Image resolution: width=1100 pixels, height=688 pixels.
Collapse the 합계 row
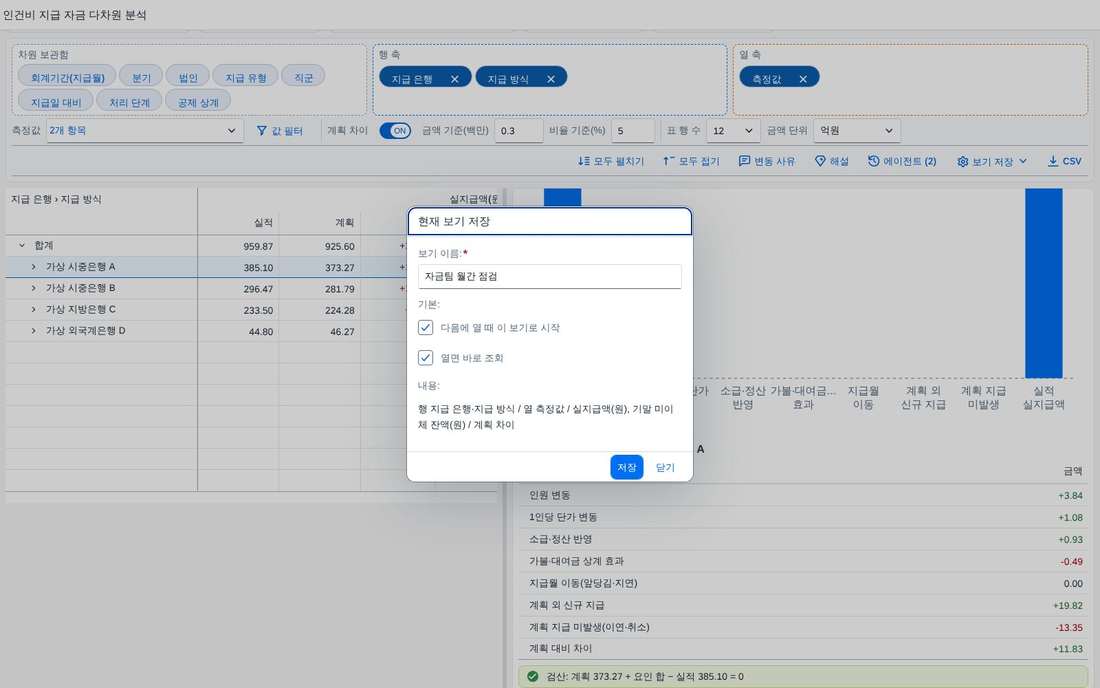[22, 245]
